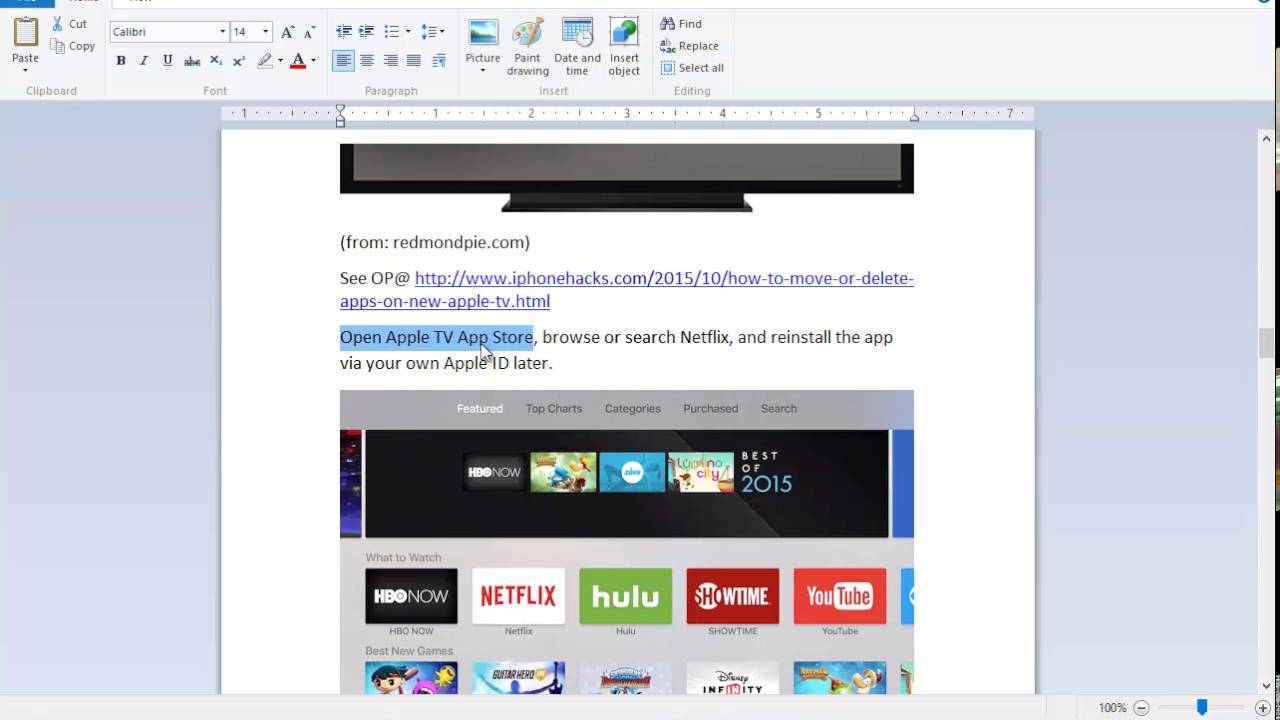Zoom out with the minus button
The width and height of the screenshot is (1280, 720).
pyautogui.click(x=1141, y=708)
